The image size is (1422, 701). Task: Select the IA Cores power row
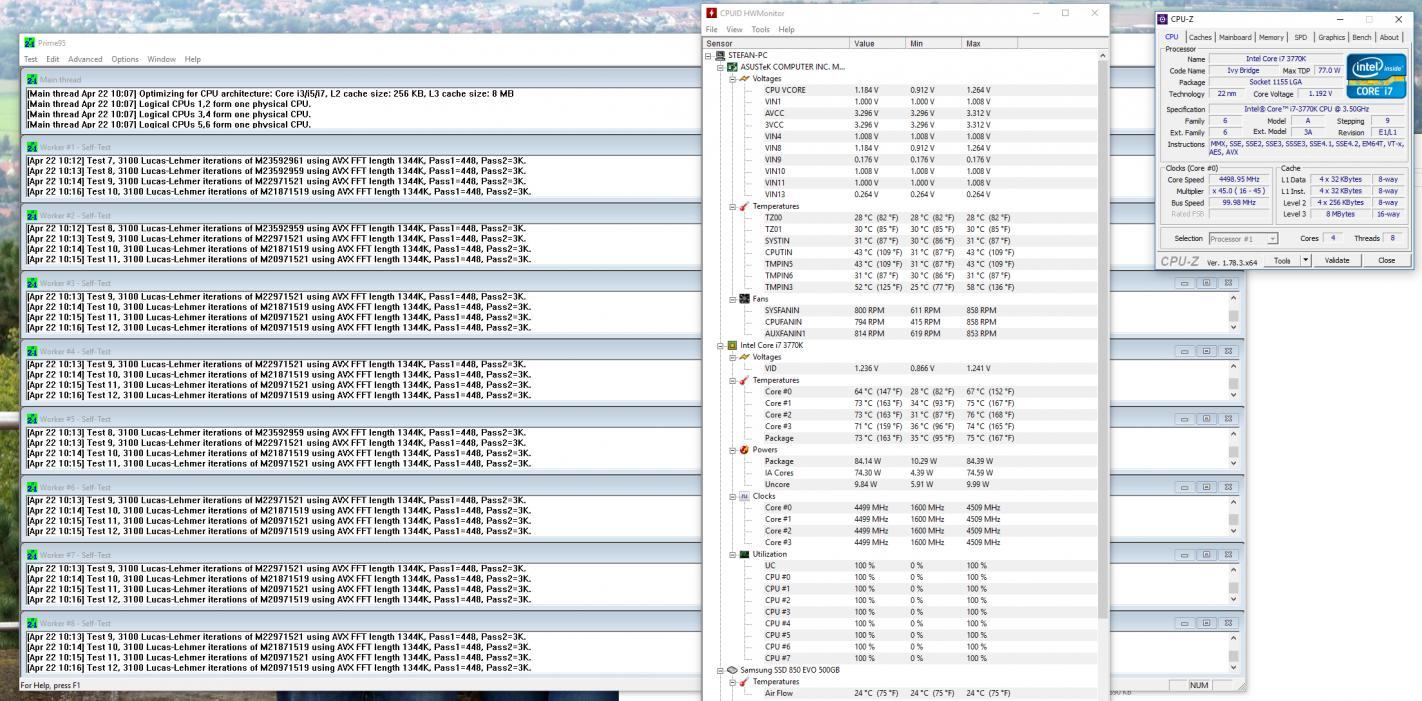pyautogui.click(x=900, y=473)
